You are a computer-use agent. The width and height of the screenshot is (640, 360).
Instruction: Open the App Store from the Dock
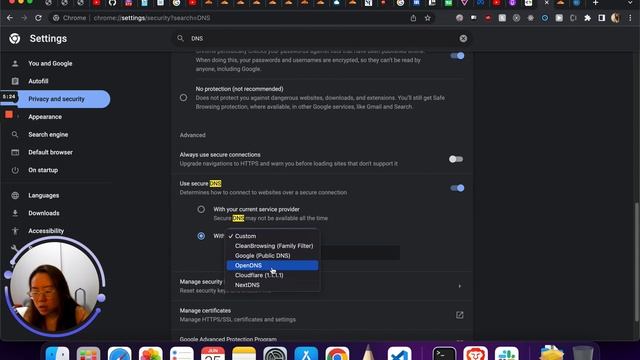point(306,353)
